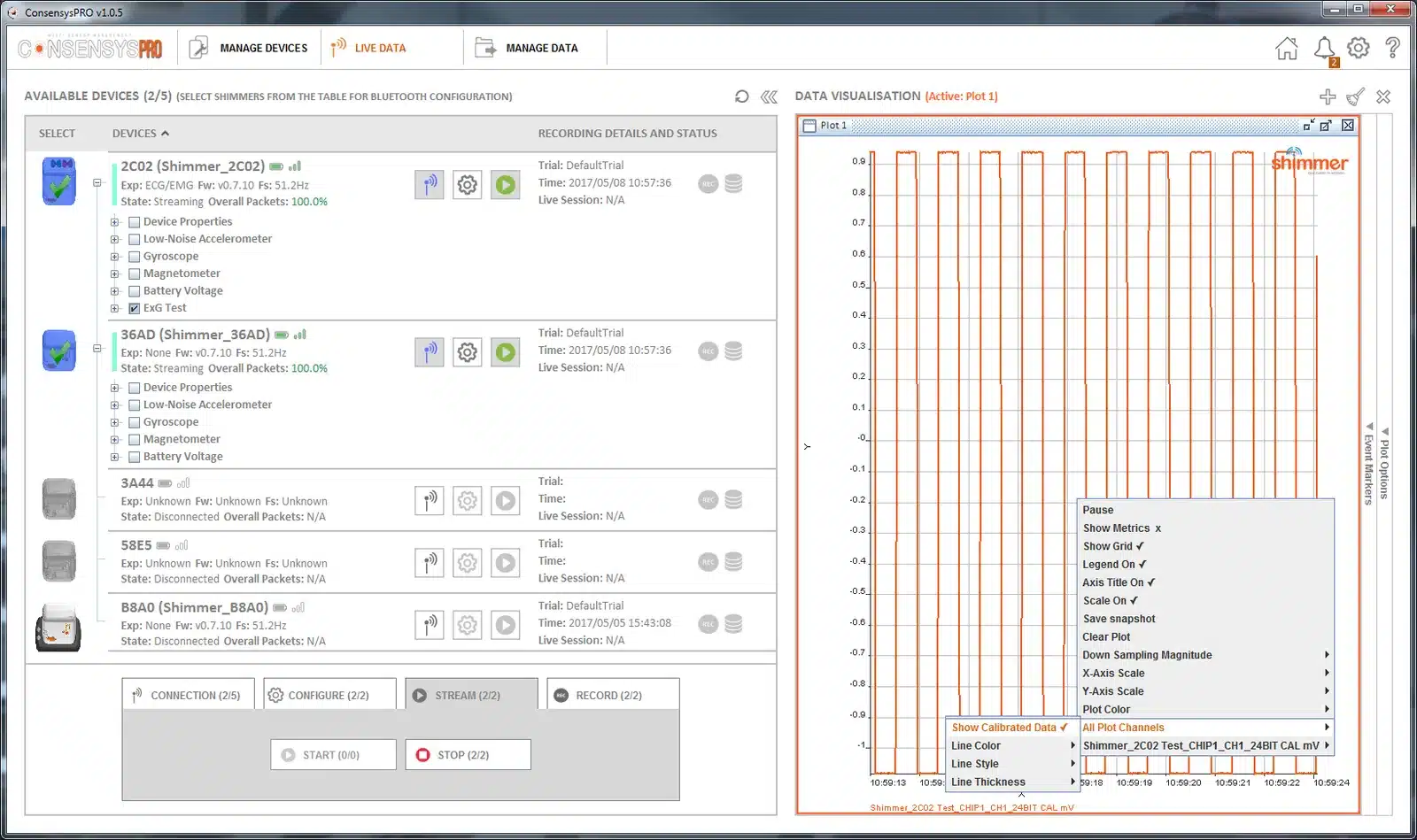Add a new plot with the plus icon
Screen dimensions: 1417x840
1328,96
